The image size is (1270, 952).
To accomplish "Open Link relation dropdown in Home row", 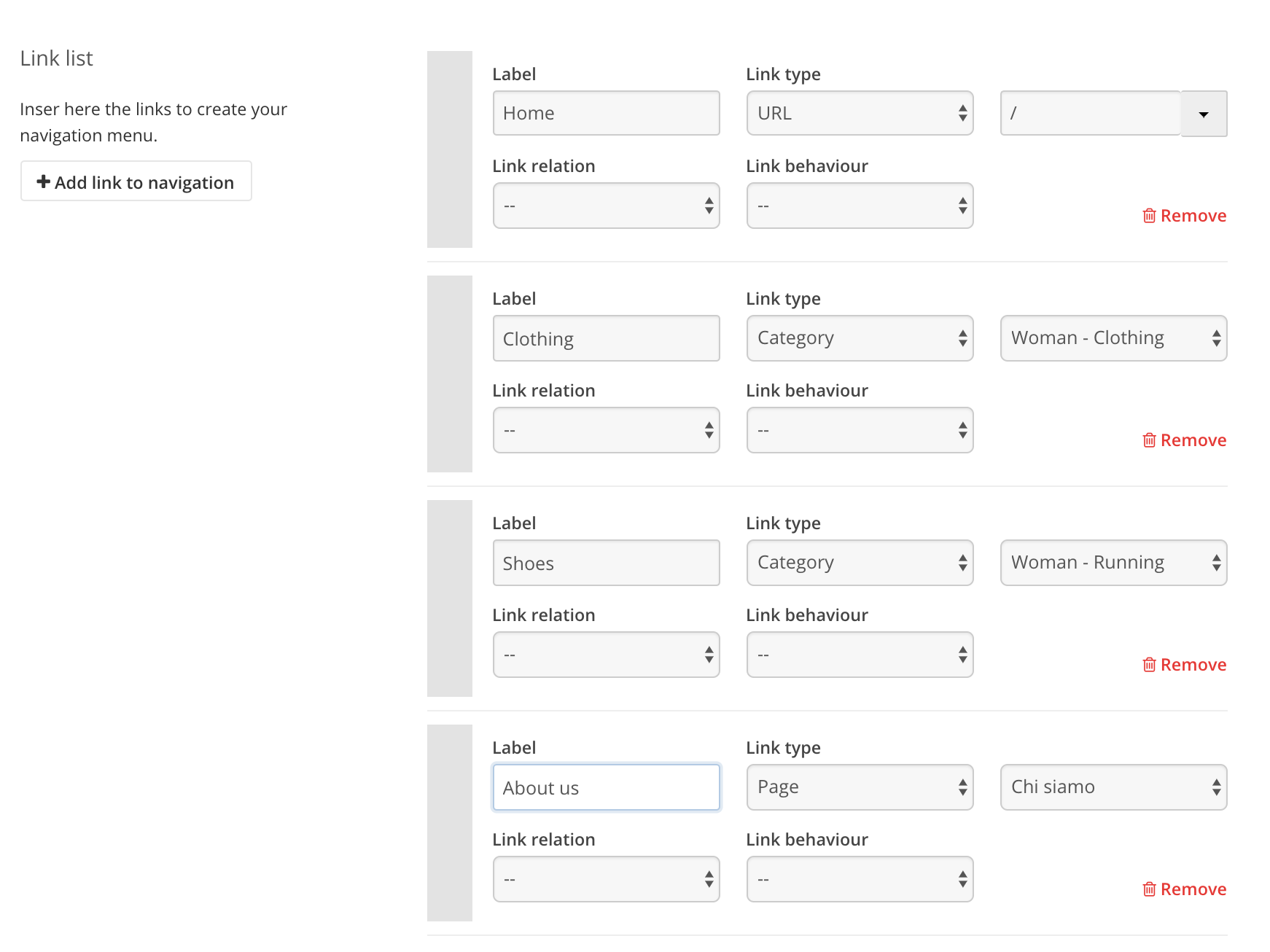I will pyautogui.click(x=607, y=206).
